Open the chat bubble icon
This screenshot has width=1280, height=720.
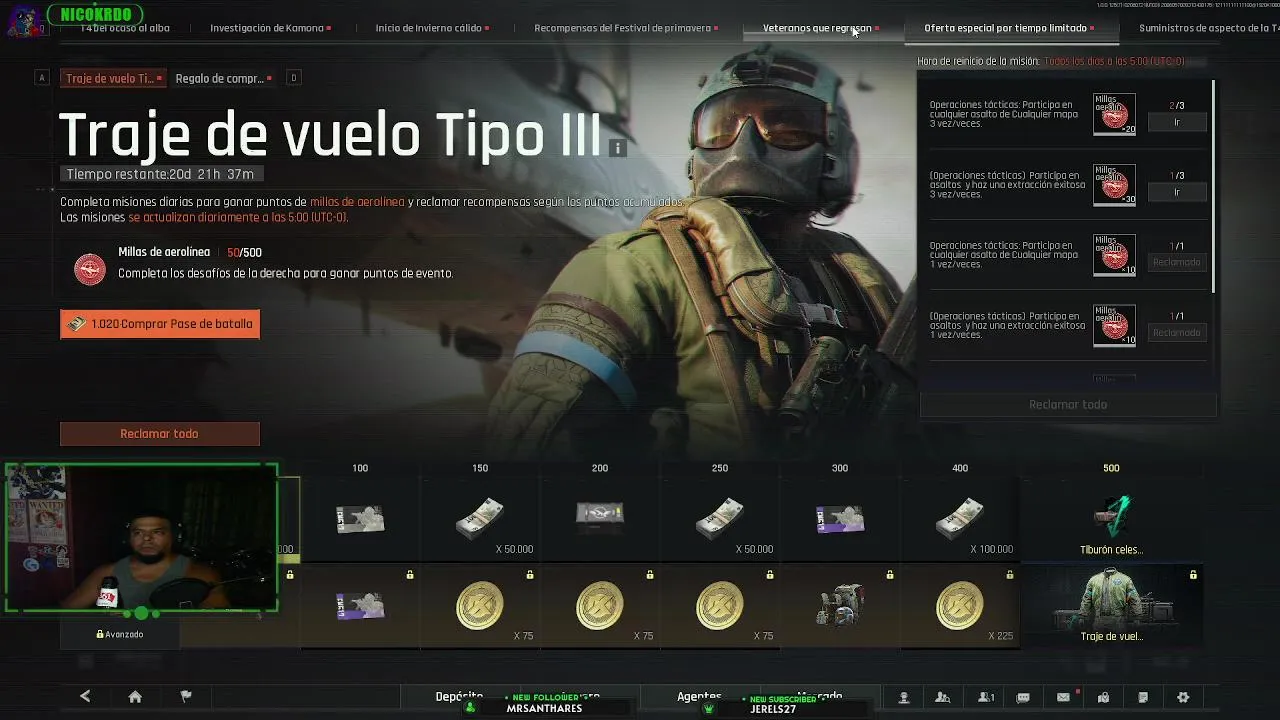(x=1023, y=697)
